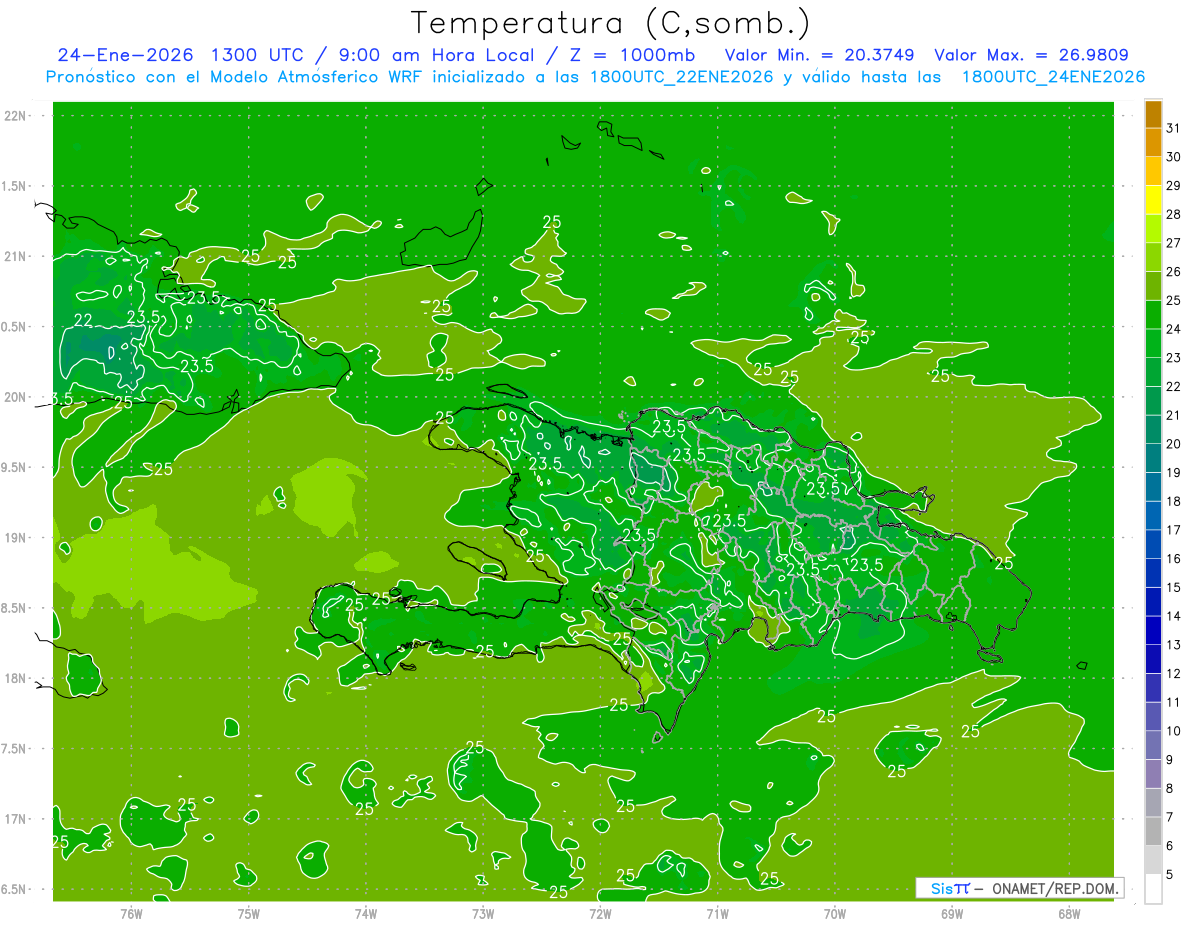
Task: Click the "Temperatura (C,somb.)" map title
Action: (611, 23)
